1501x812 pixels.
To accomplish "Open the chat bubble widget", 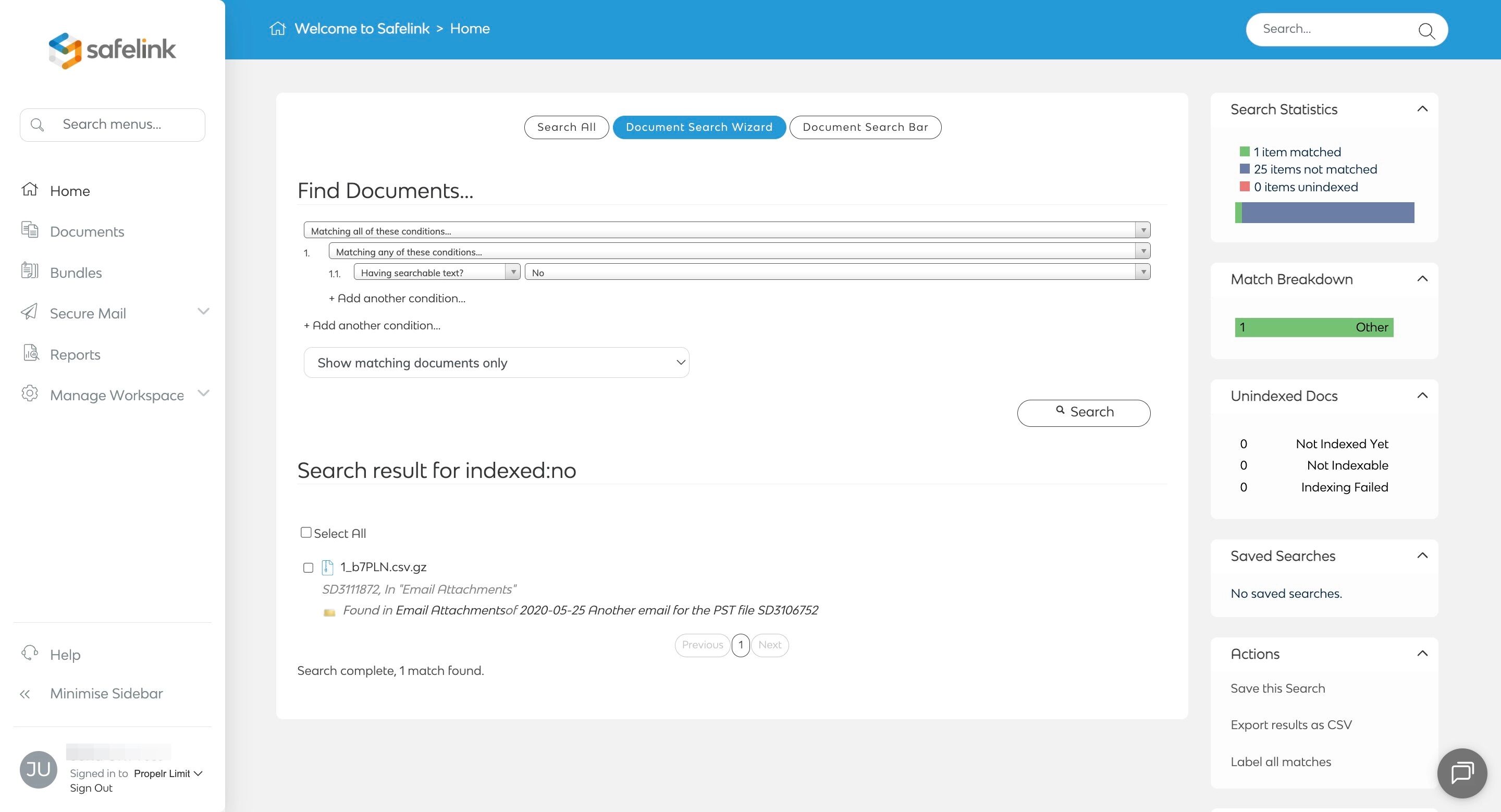I will tap(1461, 773).
